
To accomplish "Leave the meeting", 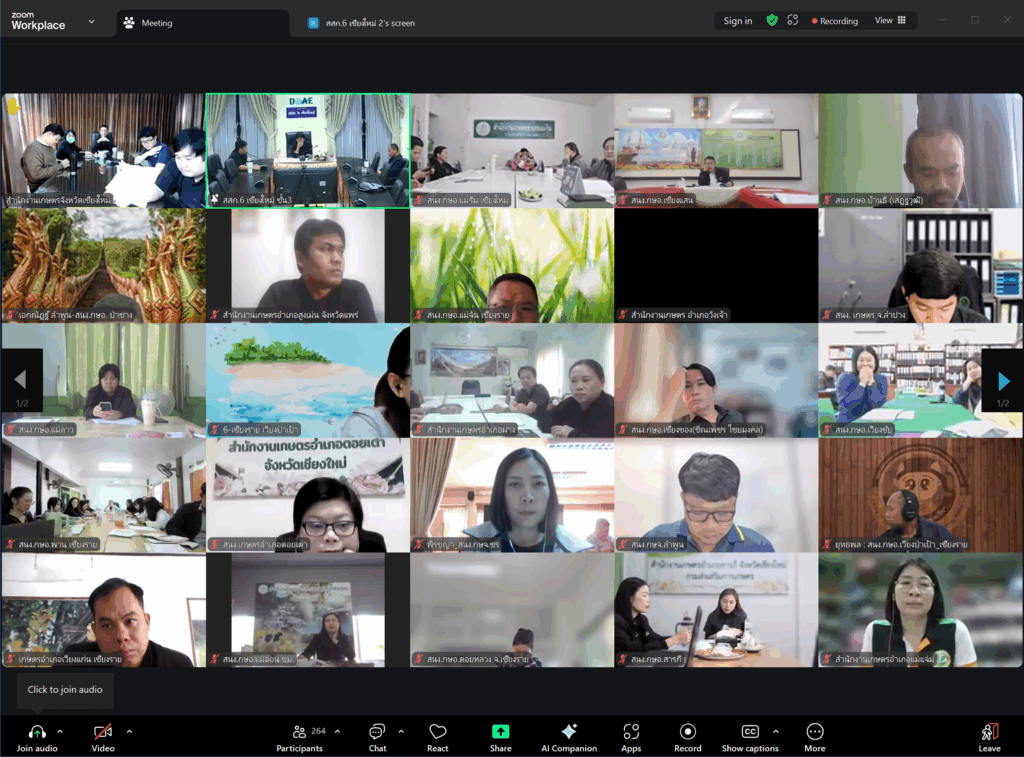I will click(x=989, y=735).
